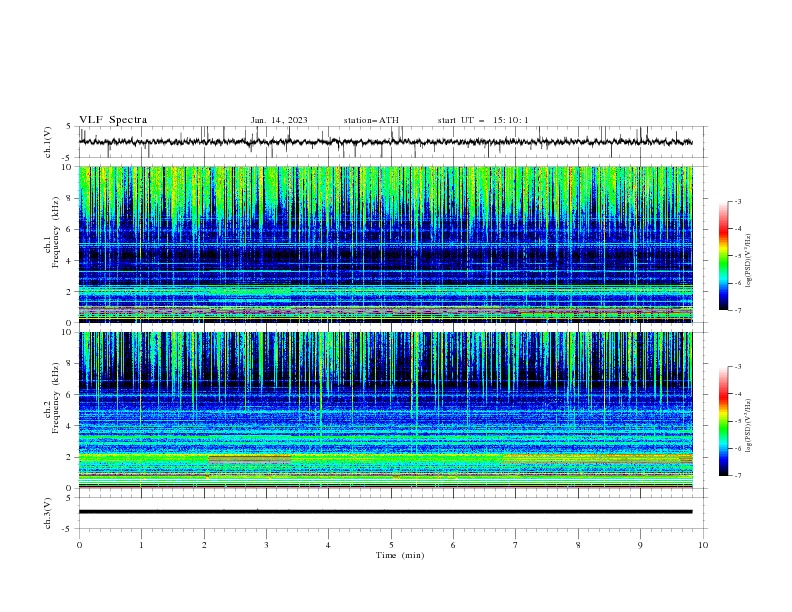Image resolution: width=792 pixels, height=612 pixels.
Task: Click the time axis tick label "3"
Action: pyautogui.click(x=266, y=545)
